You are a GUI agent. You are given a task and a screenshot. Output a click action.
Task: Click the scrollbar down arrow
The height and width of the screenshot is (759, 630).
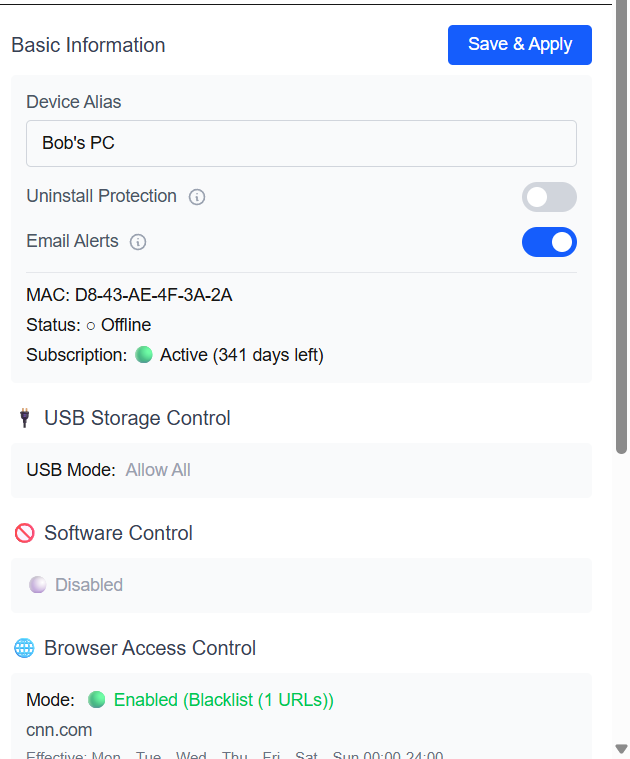(x=621, y=749)
